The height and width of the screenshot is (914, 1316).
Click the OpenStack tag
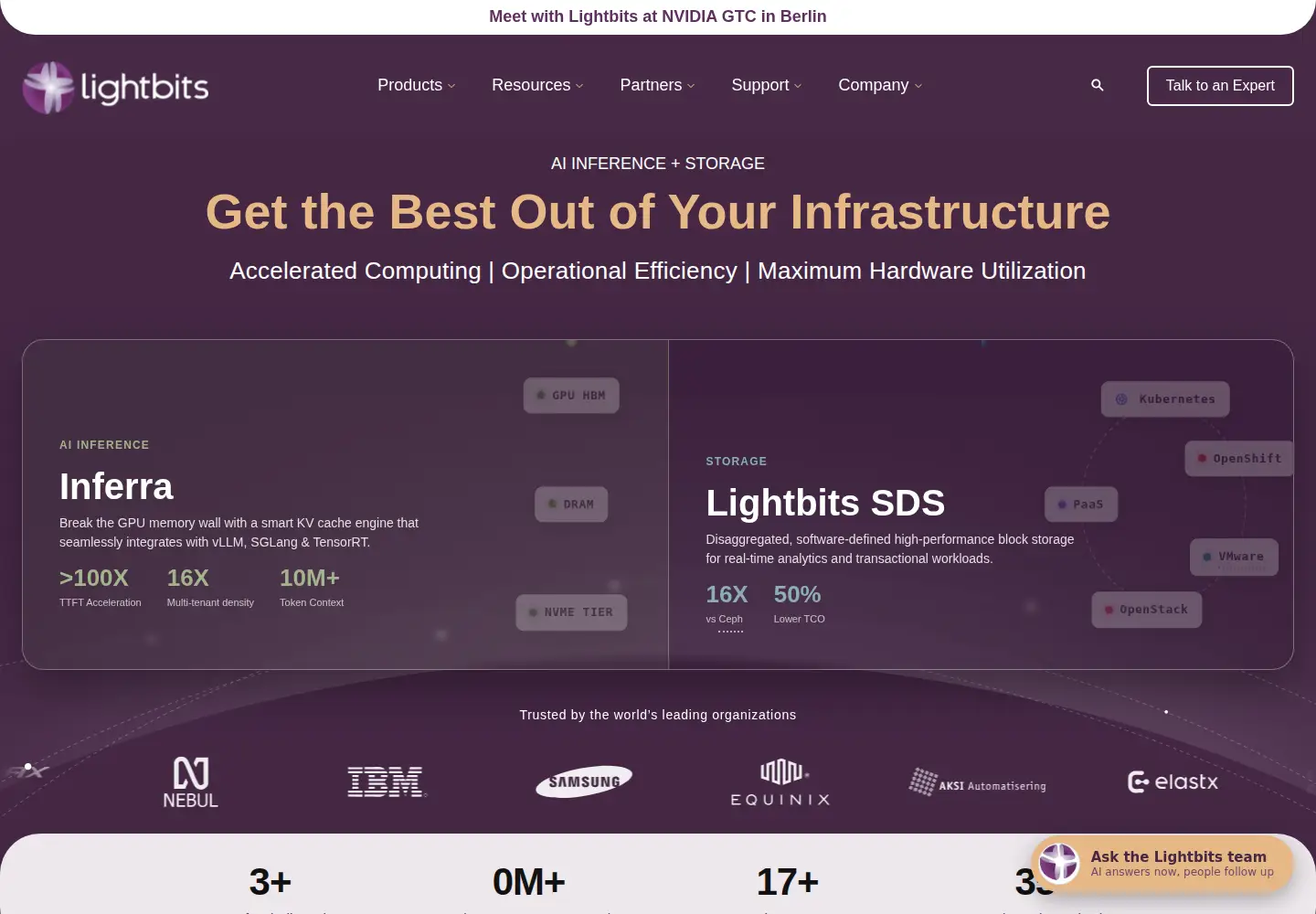1147,610
